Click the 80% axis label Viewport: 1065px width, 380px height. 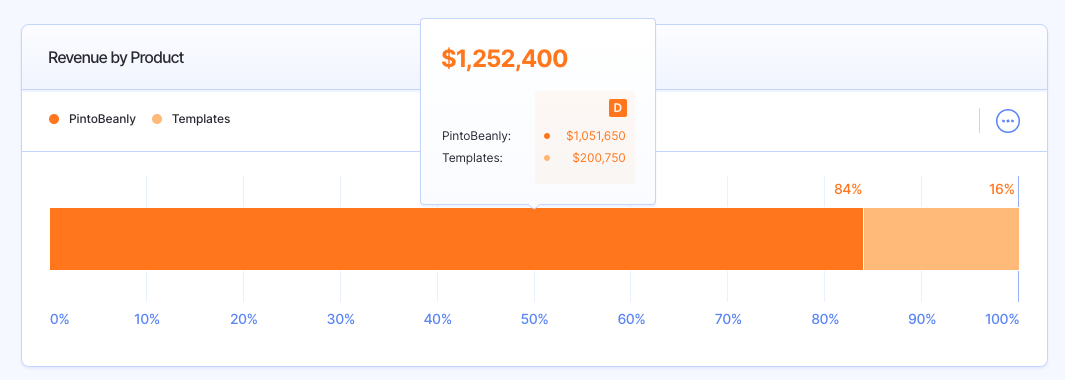[825, 319]
